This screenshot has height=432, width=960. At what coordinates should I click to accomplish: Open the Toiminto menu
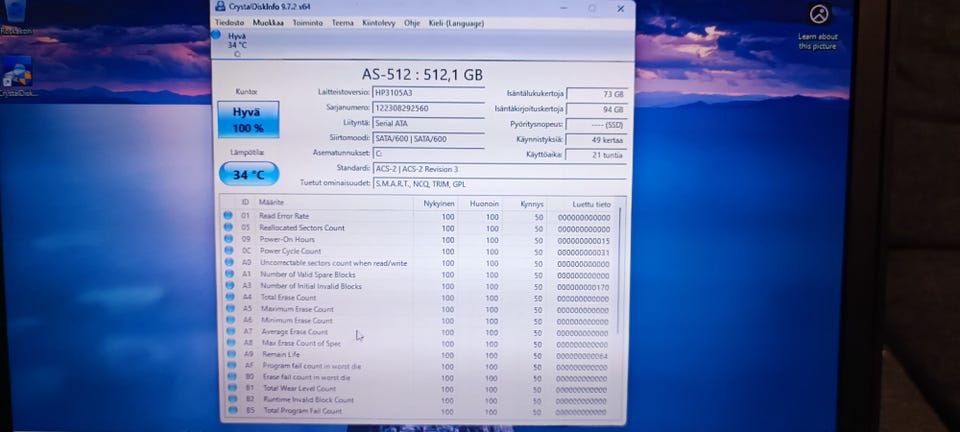(x=307, y=23)
